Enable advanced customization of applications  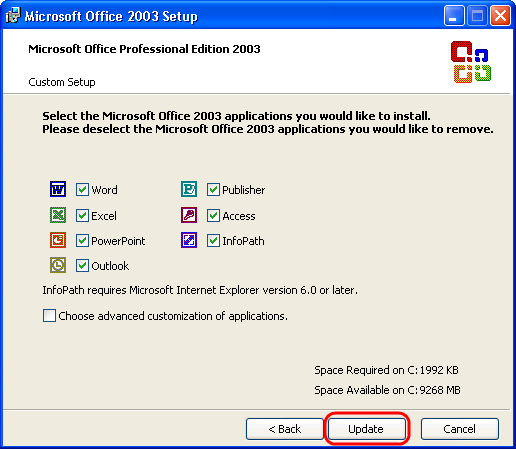pos(49,315)
